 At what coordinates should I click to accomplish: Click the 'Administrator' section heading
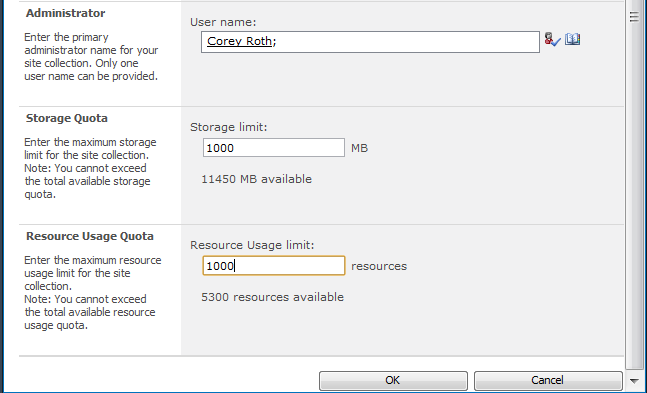[66, 13]
